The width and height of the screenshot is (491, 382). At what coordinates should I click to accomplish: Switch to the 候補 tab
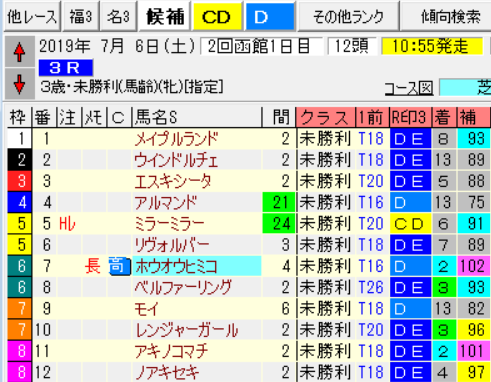click(165, 17)
